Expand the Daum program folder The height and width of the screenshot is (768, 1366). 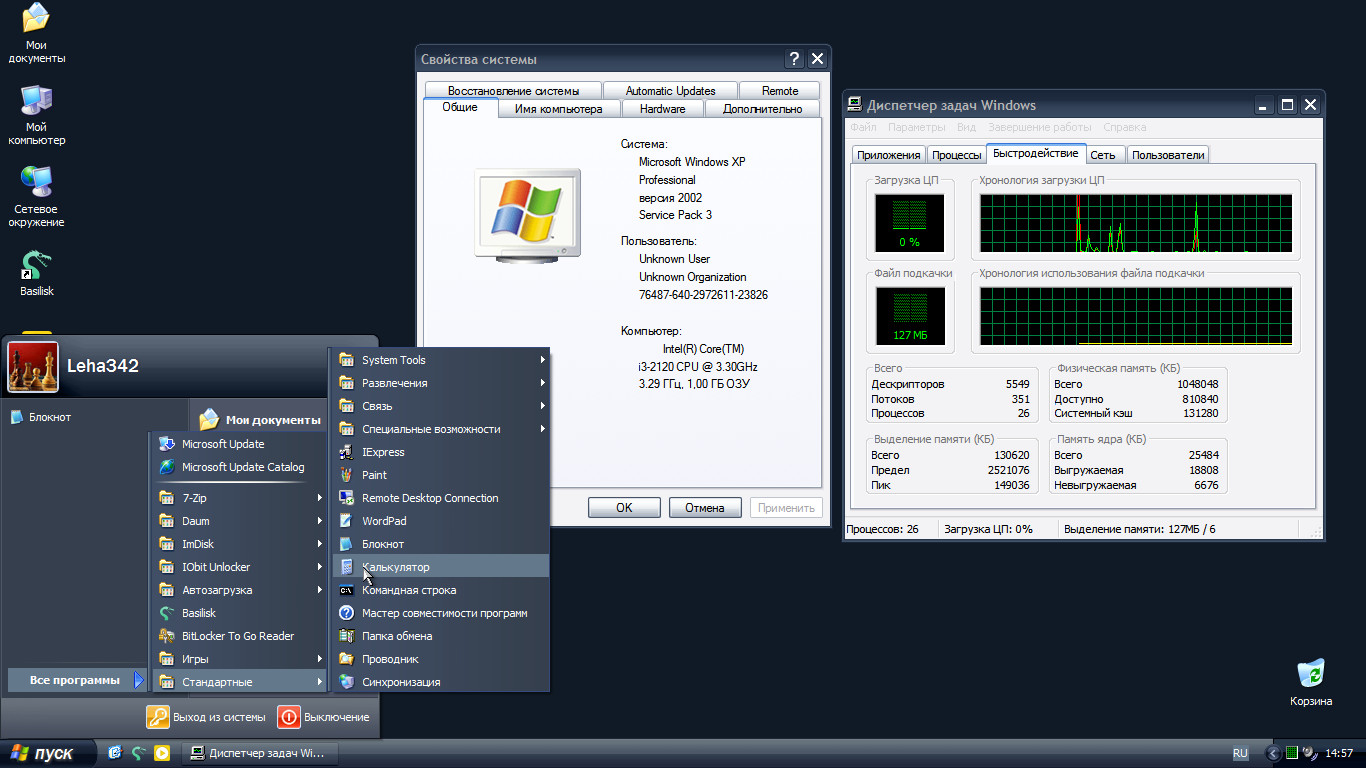(x=239, y=521)
